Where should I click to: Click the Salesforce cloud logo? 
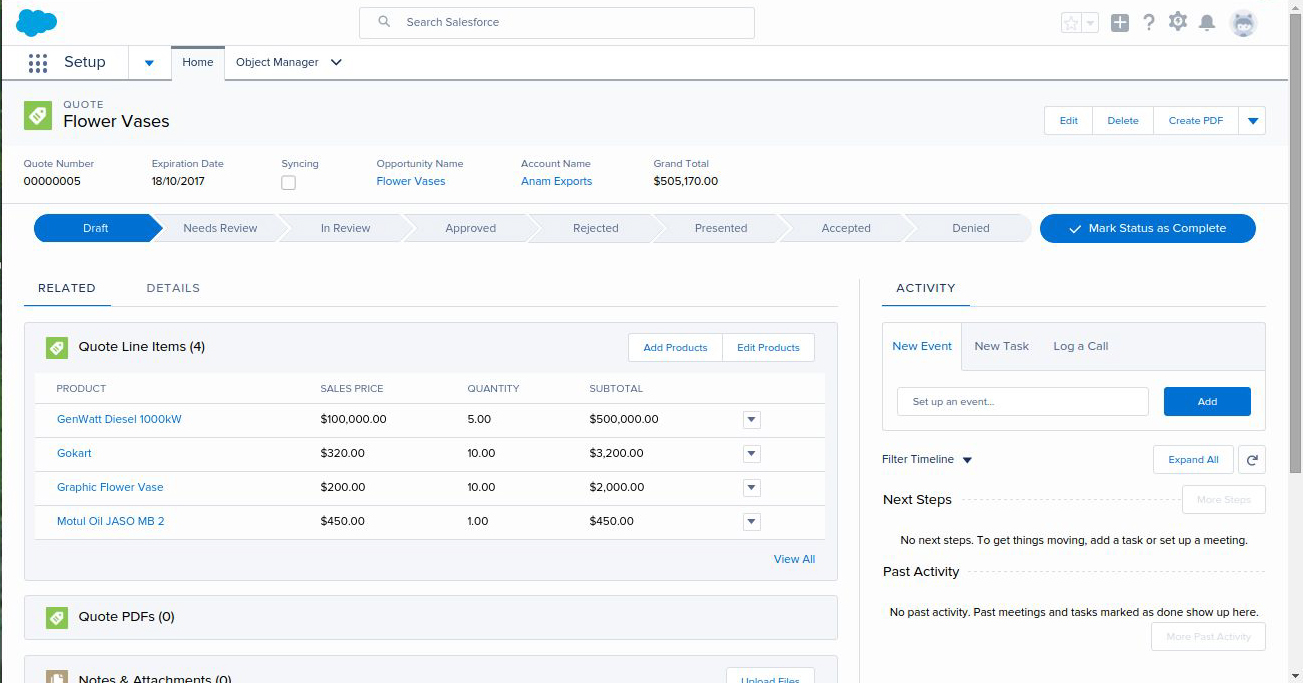[37, 22]
